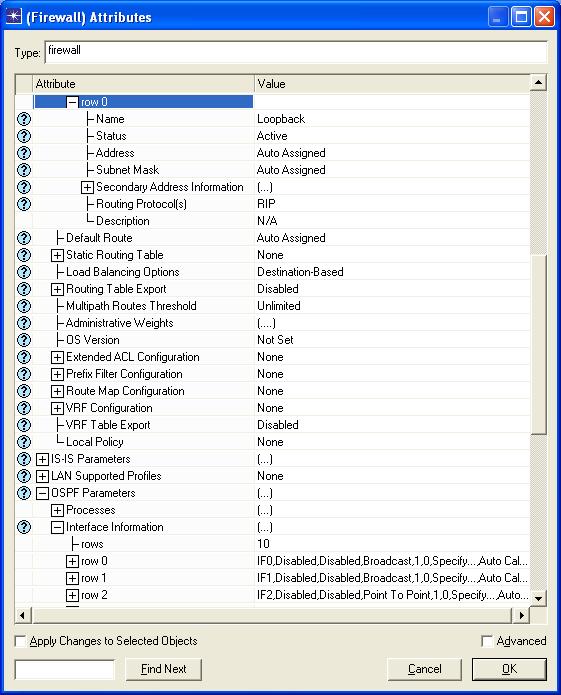Collapse Interface Information under OSPF
The width and height of the screenshot is (561, 695).
coord(57,527)
